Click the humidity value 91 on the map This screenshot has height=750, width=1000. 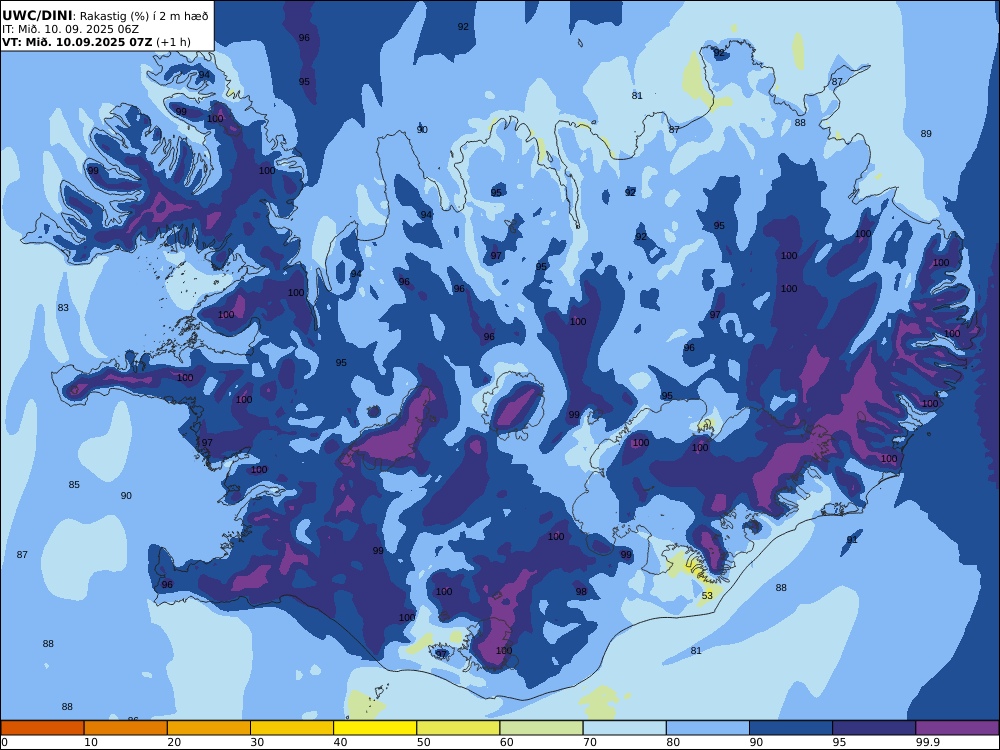(x=852, y=540)
